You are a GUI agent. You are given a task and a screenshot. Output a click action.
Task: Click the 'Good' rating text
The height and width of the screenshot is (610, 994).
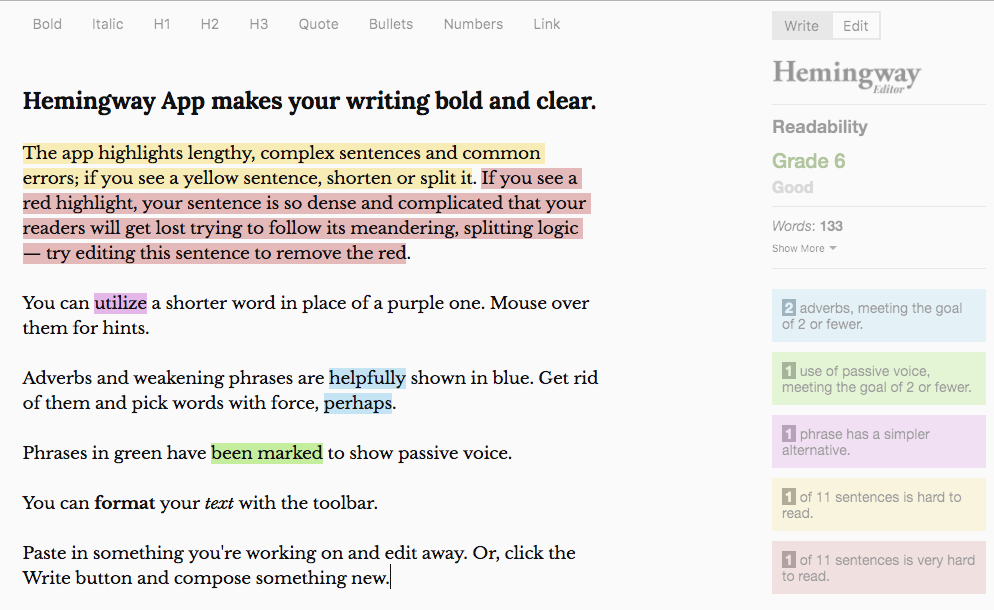click(x=792, y=188)
